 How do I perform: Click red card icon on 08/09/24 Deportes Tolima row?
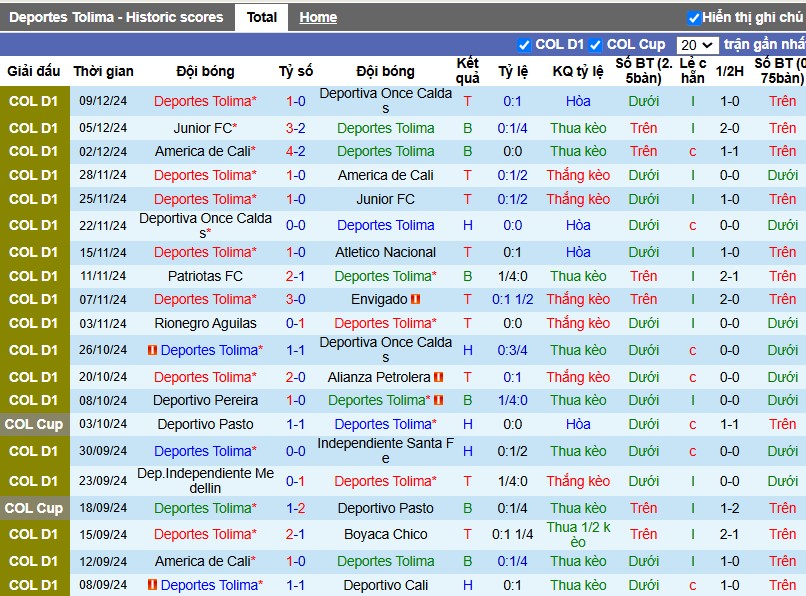point(152,585)
